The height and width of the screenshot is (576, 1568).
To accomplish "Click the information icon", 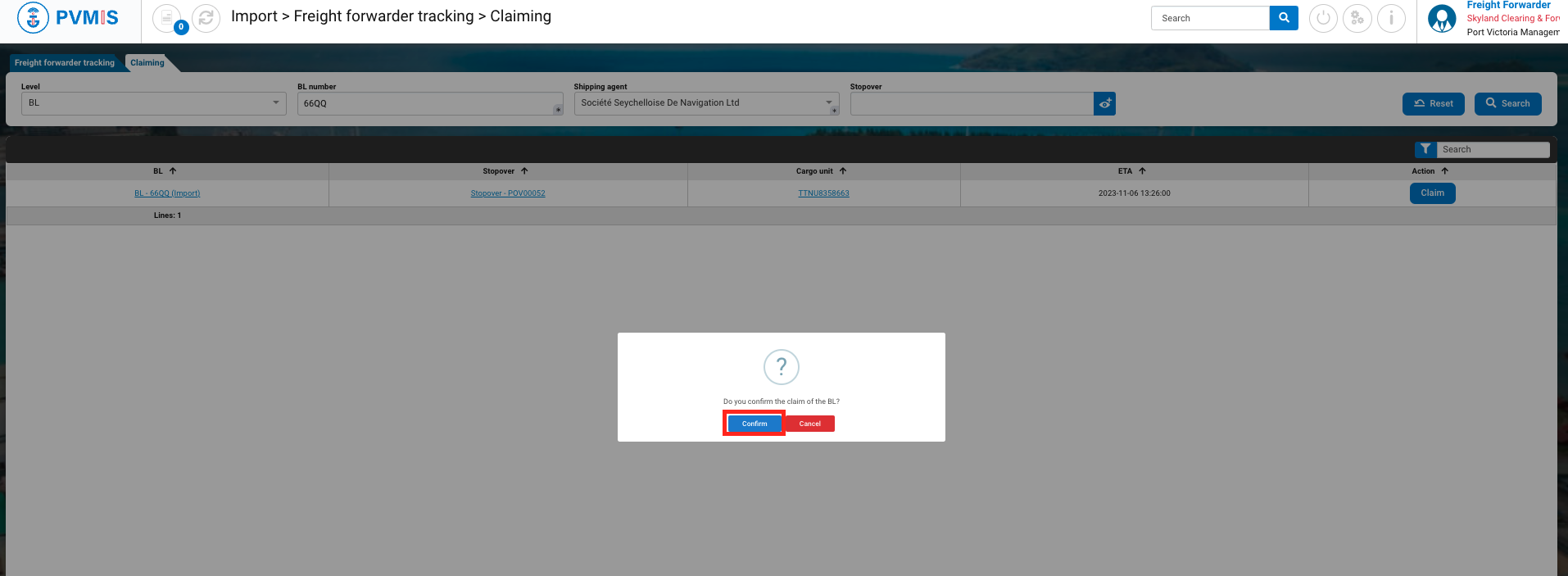I will point(1391,18).
